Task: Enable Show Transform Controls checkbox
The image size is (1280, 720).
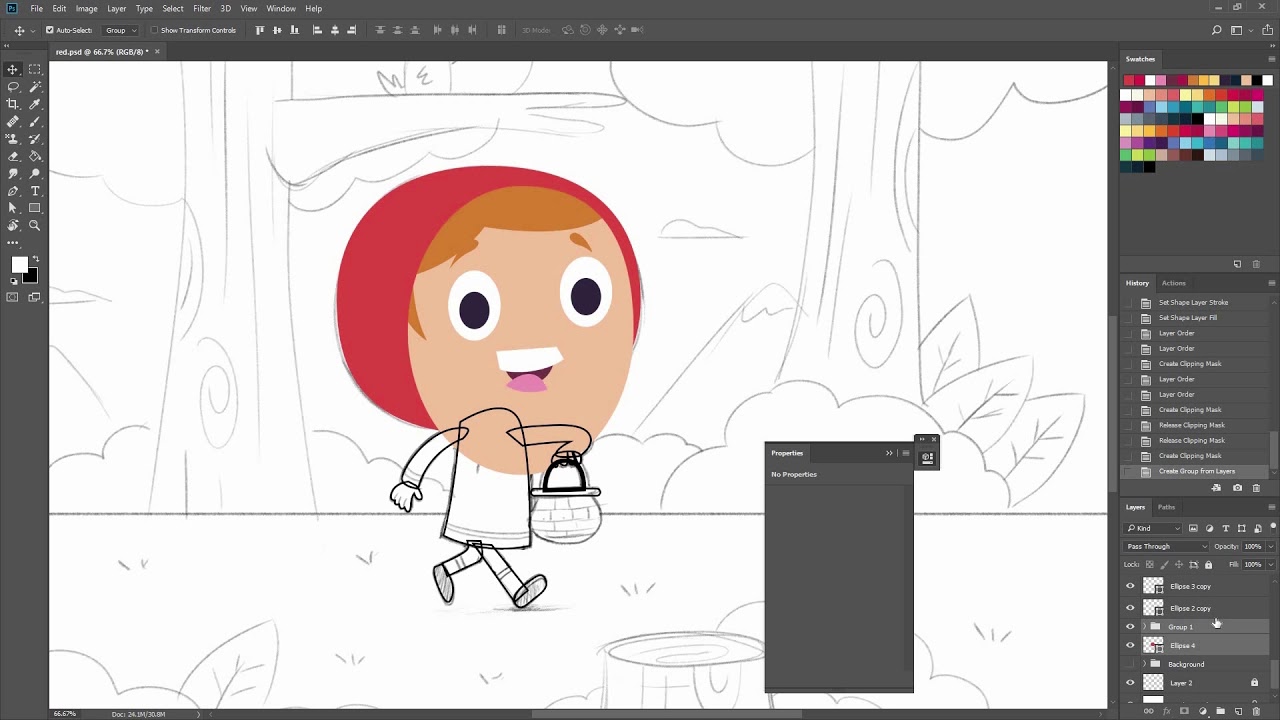Action: (x=154, y=30)
